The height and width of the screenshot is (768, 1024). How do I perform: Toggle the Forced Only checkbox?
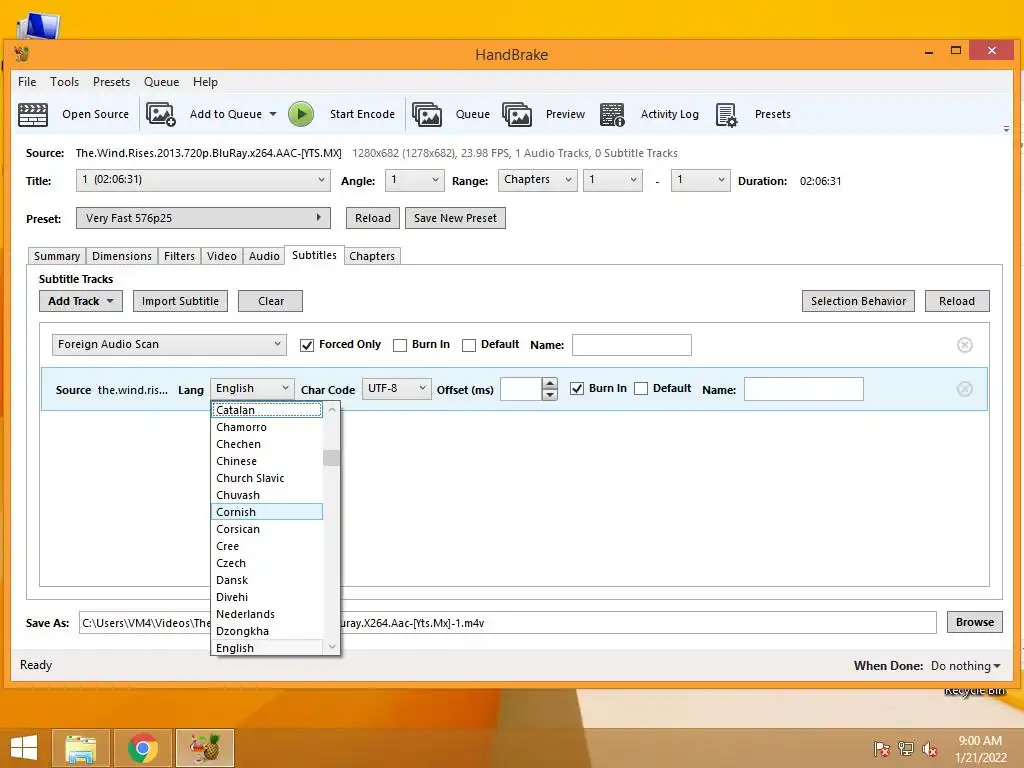click(307, 345)
